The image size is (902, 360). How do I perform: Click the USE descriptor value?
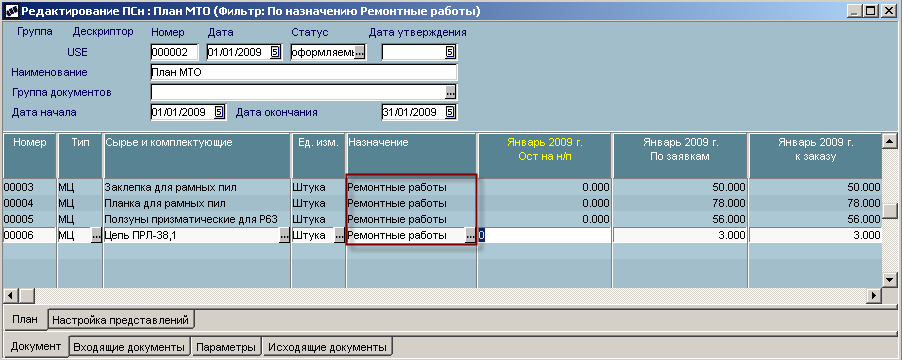[x=78, y=52]
